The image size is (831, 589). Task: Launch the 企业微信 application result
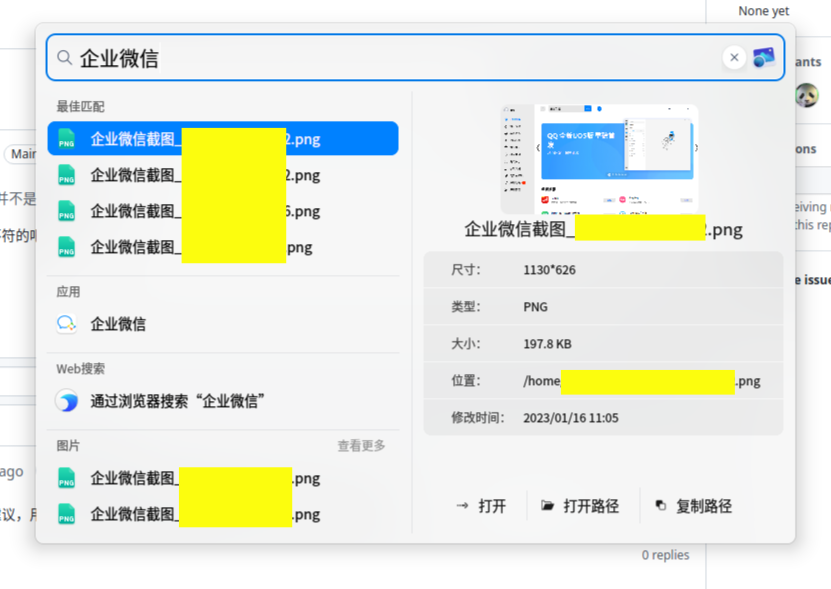223,323
